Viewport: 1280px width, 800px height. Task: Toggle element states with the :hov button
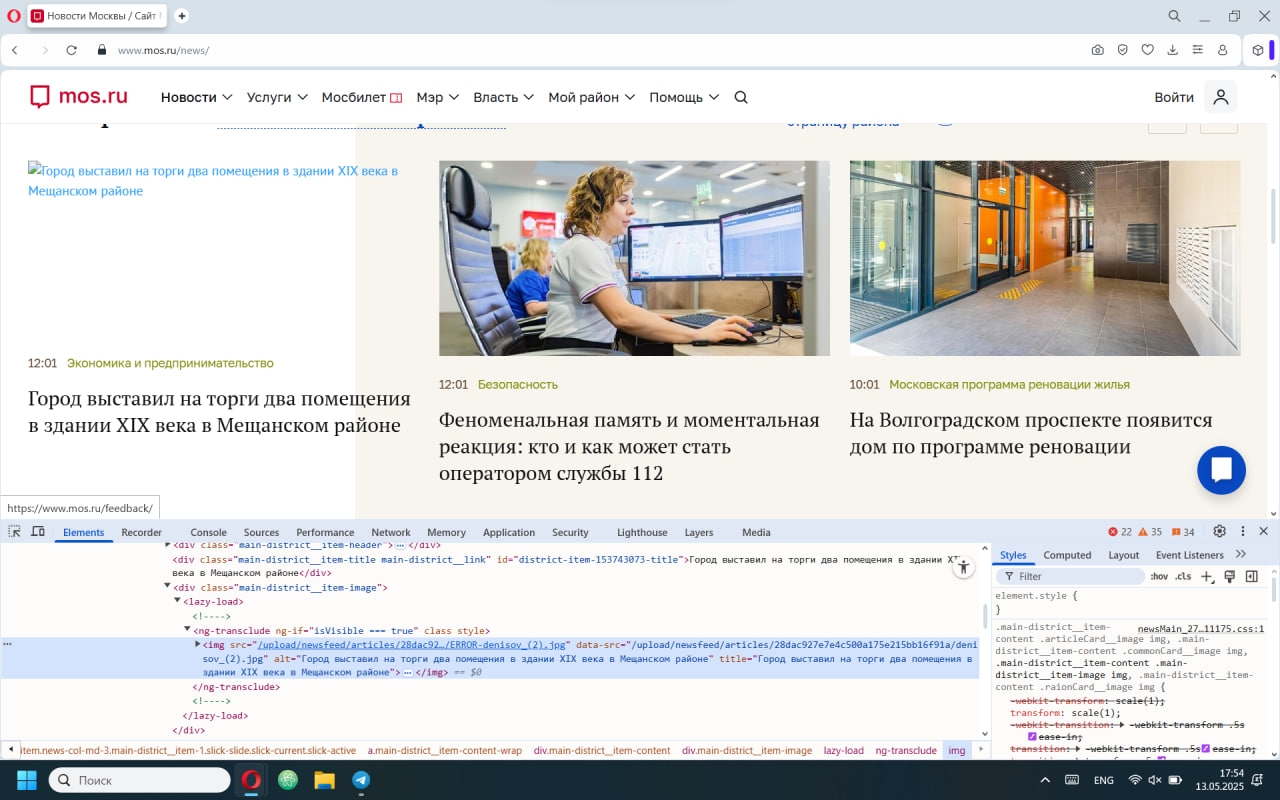point(1160,576)
